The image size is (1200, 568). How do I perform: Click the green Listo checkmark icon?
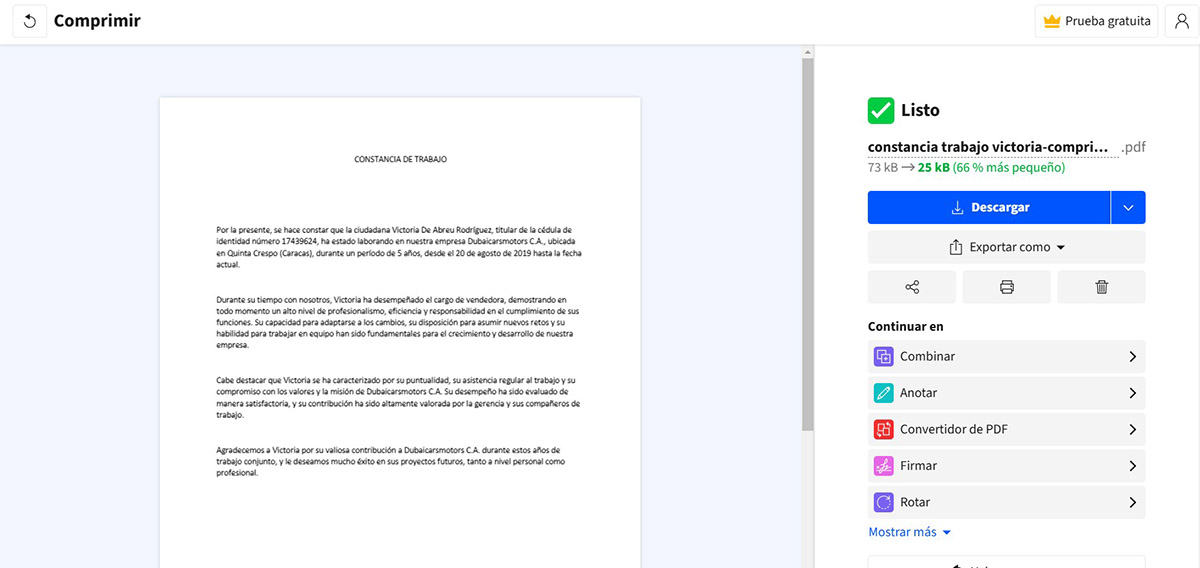[881, 110]
